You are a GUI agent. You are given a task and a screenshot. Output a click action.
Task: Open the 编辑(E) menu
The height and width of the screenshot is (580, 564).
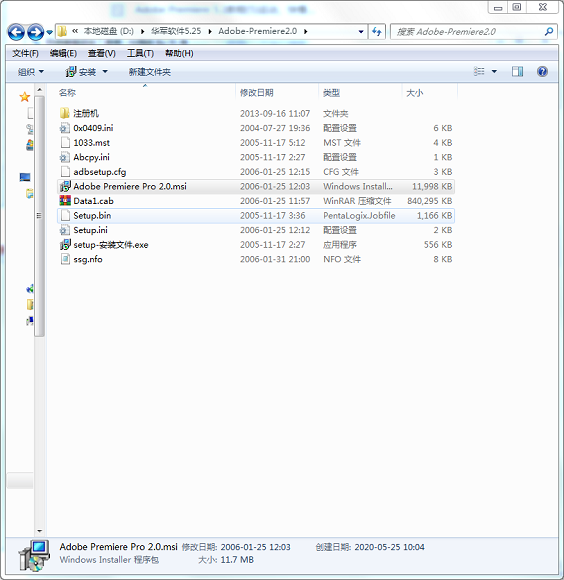coord(63,53)
